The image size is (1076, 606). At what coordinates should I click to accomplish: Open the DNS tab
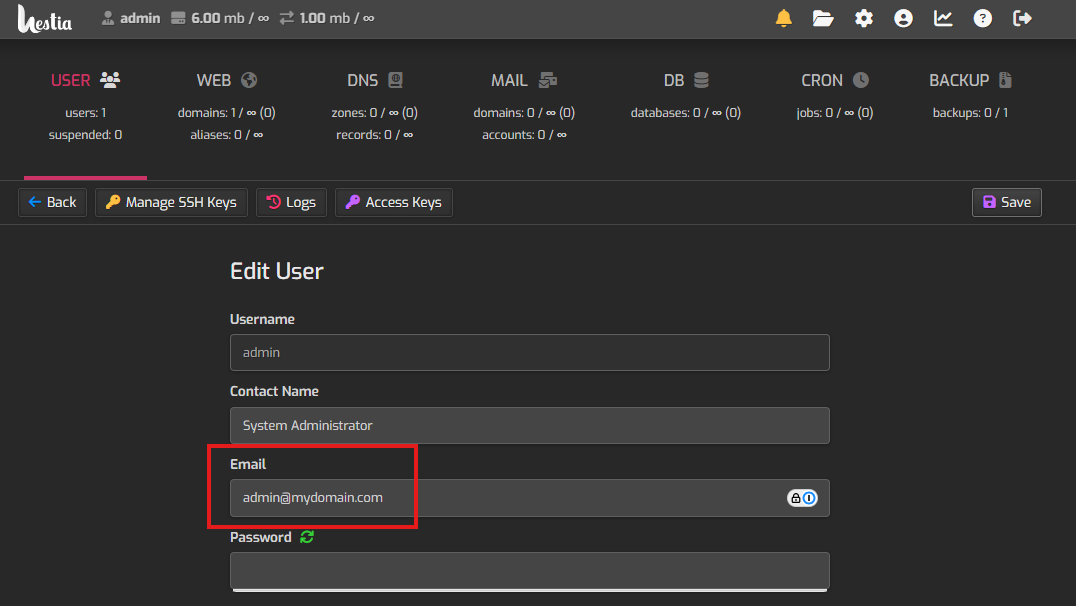(374, 80)
